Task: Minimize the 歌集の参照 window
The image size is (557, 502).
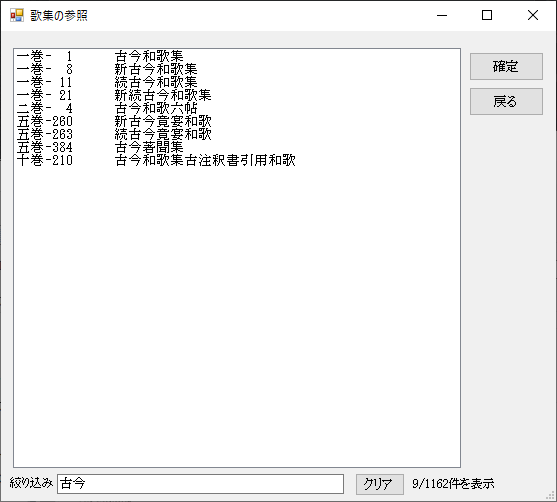Action: 442,15
